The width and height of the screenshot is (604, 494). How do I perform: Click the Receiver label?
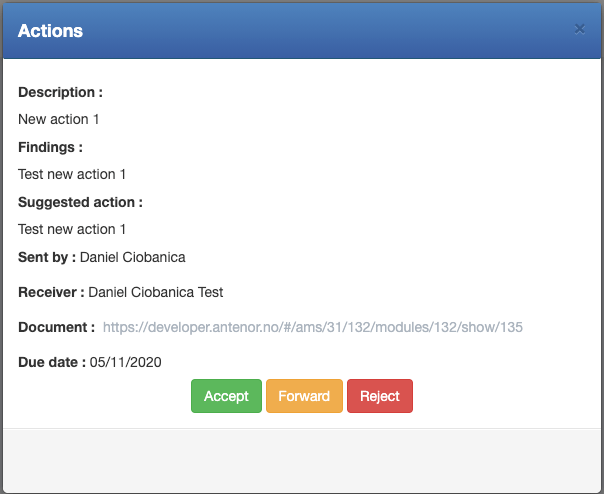pos(51,292)
